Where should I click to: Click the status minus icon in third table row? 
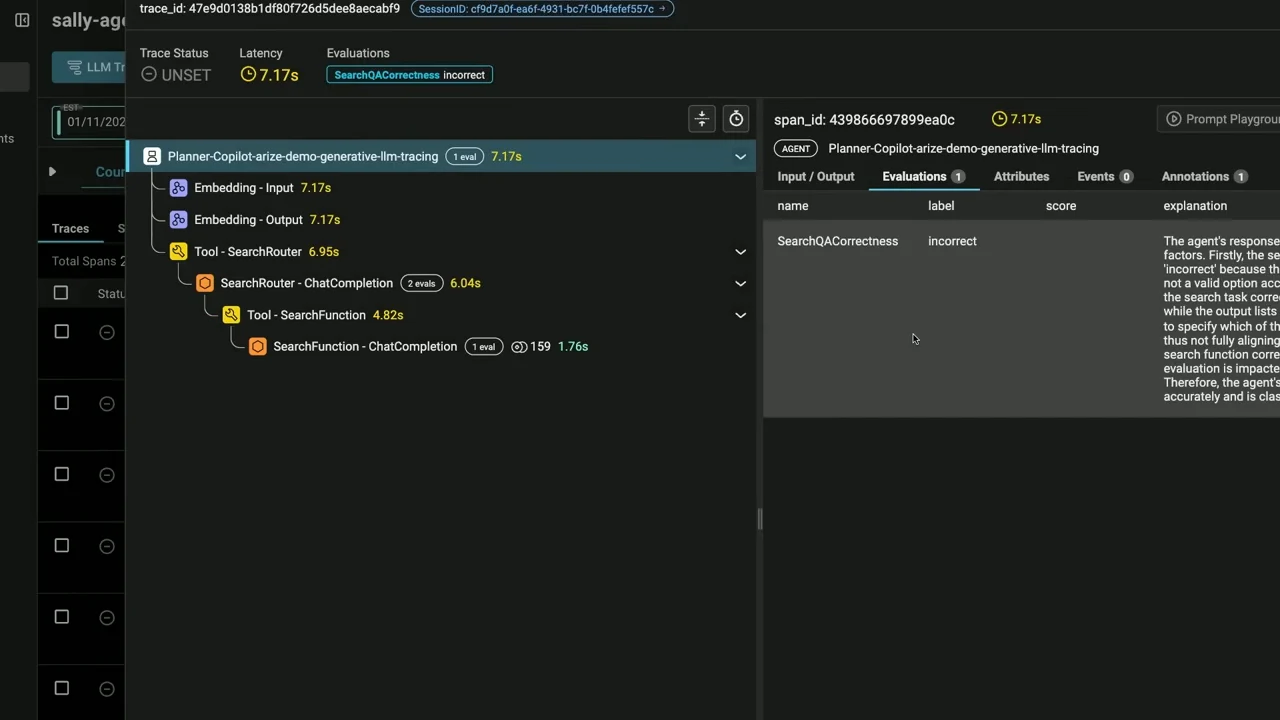107,475
